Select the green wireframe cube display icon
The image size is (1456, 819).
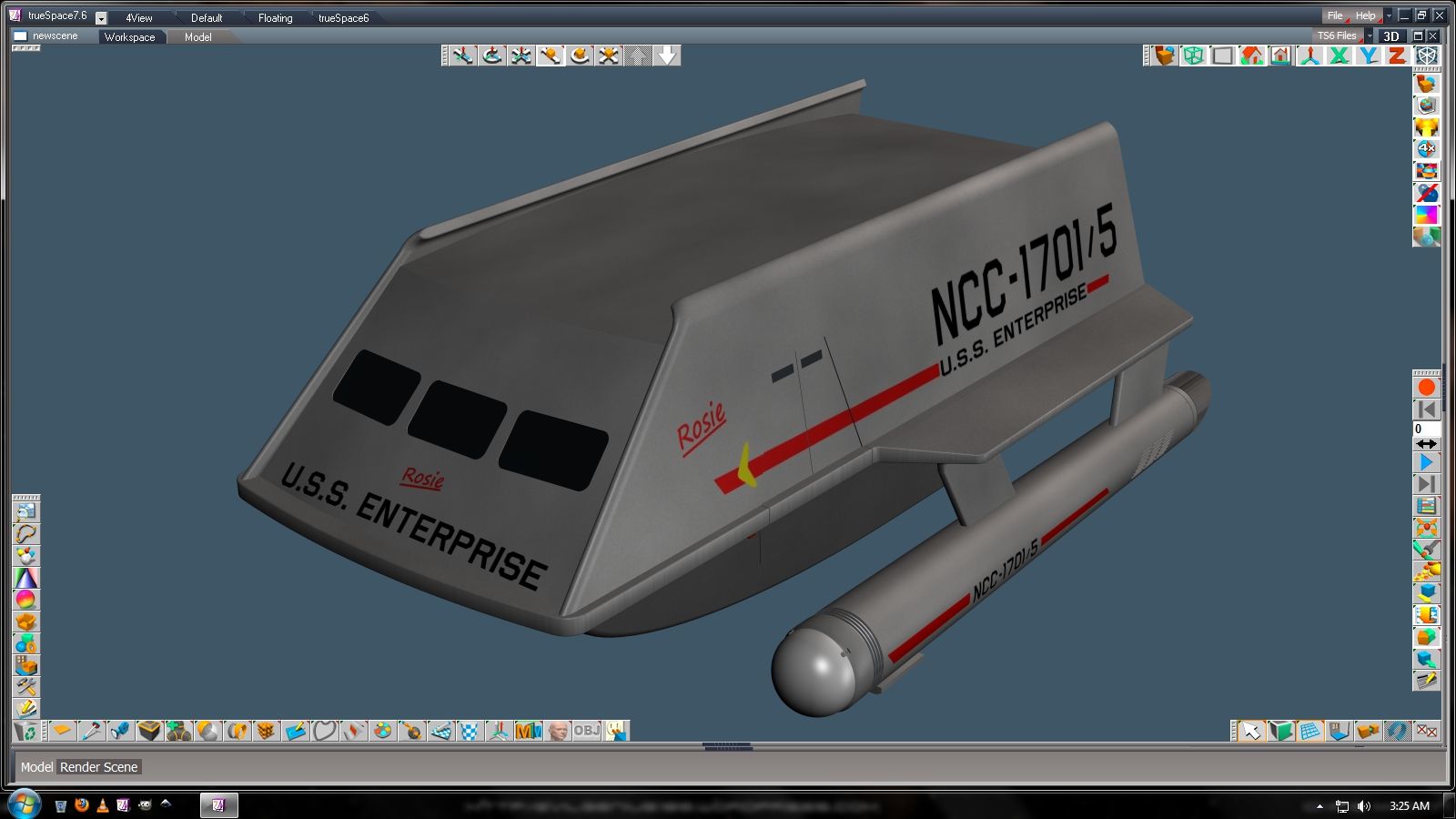(1193, 56)
